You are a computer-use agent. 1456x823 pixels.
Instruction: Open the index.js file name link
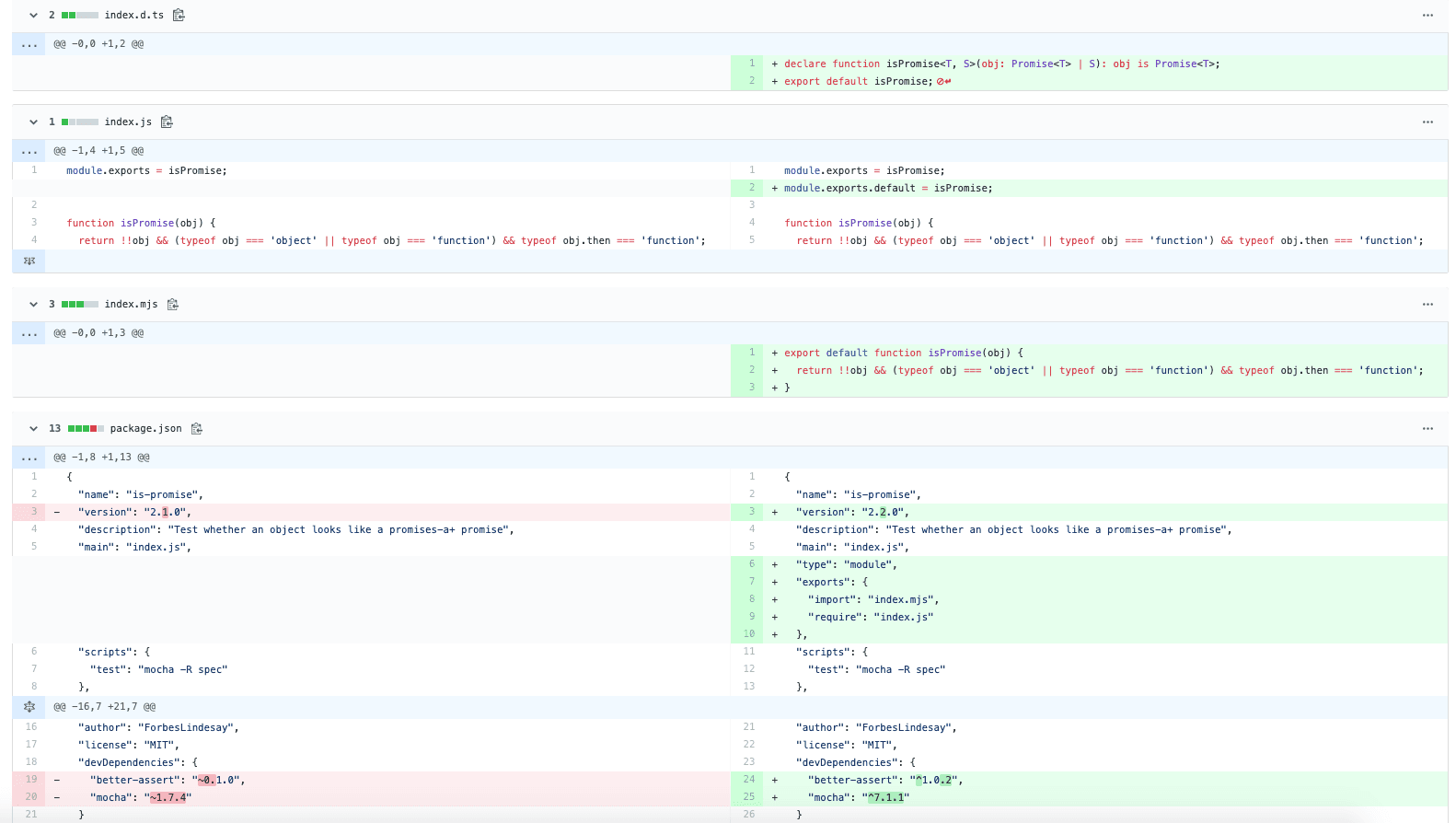pyautogui.click(x=128, y=122)
